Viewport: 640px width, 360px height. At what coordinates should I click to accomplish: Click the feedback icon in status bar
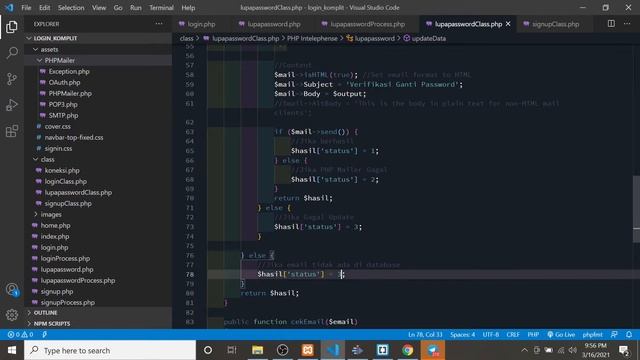[614, 334]
